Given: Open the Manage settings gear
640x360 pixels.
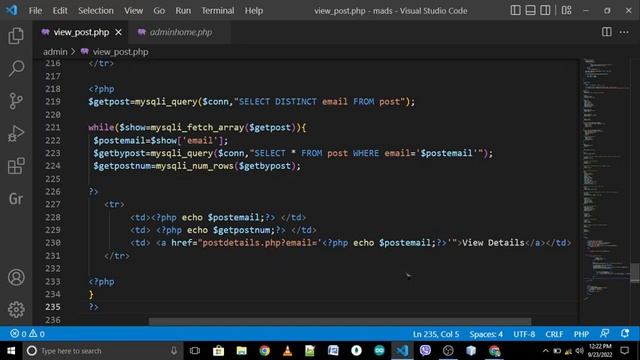Looking at the screenshot, I should point(16,309).
